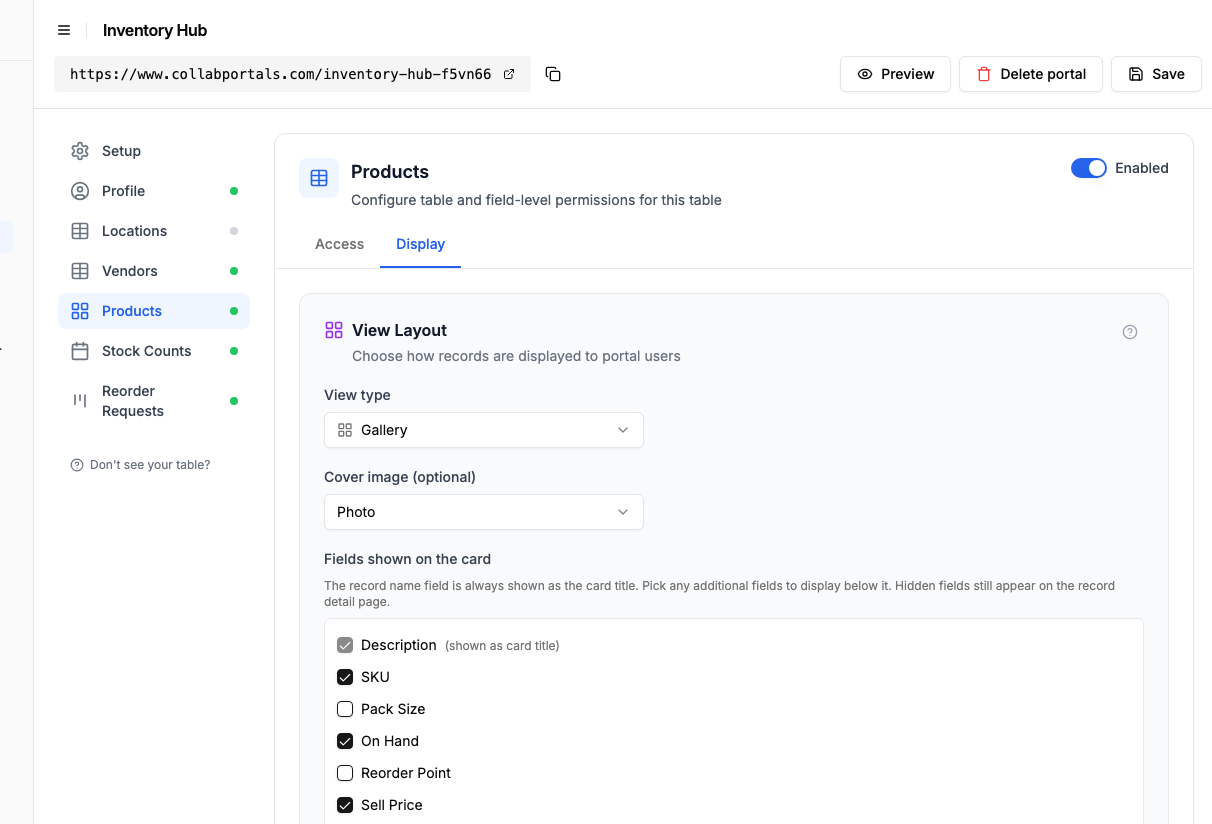Open the hamburger menu next to Inventory Hub
1212x824 pixels.
coord(64,30)
